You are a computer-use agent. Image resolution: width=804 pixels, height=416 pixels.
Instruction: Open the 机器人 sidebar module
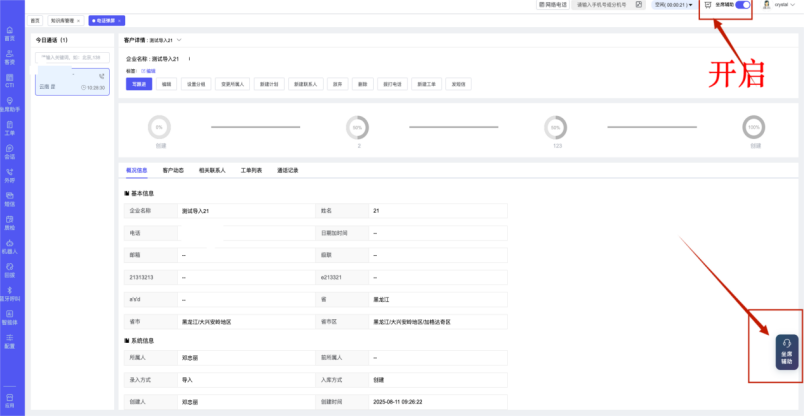coord(10,247)
